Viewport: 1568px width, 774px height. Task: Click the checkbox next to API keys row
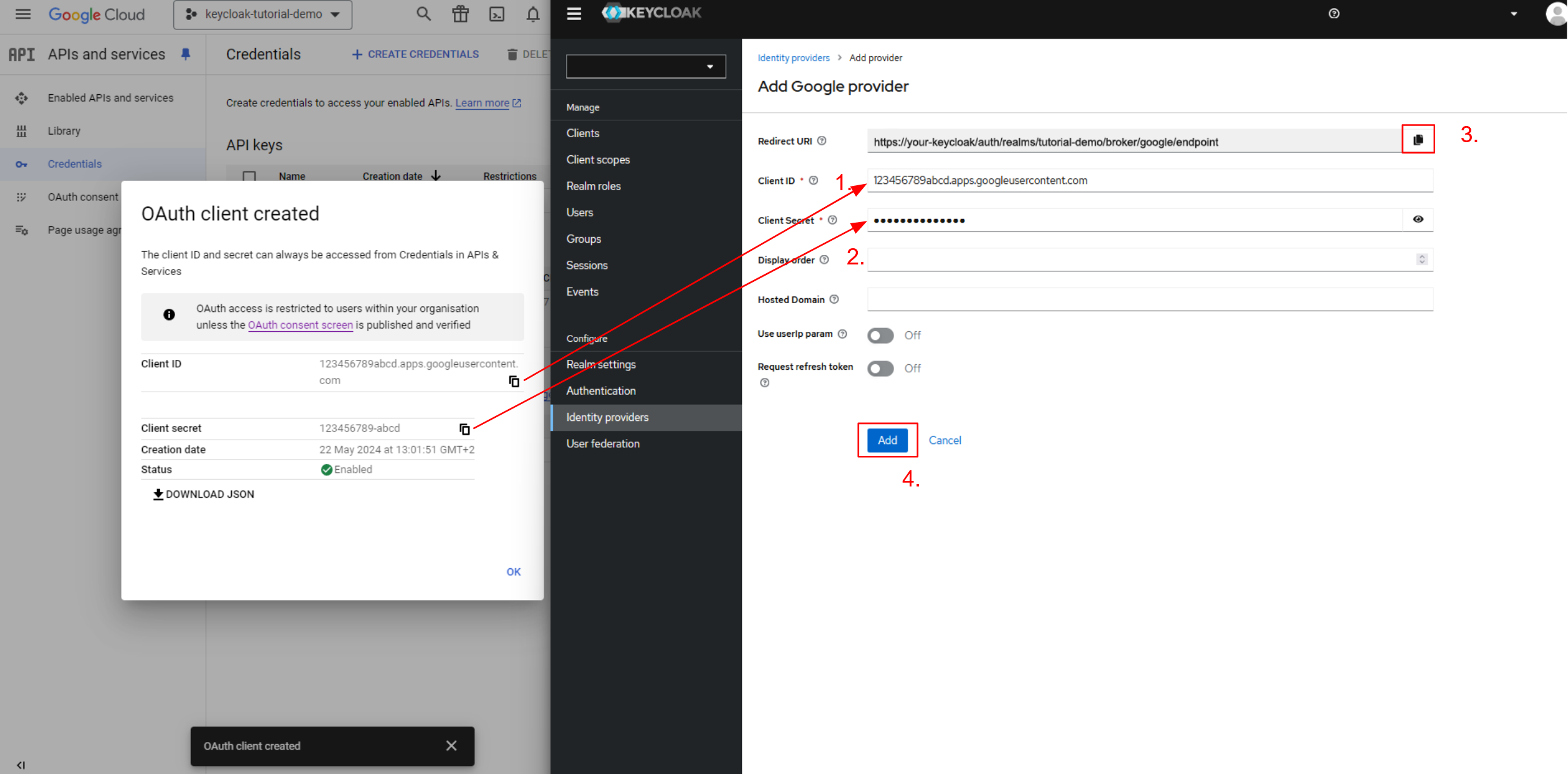pos(250,176)
